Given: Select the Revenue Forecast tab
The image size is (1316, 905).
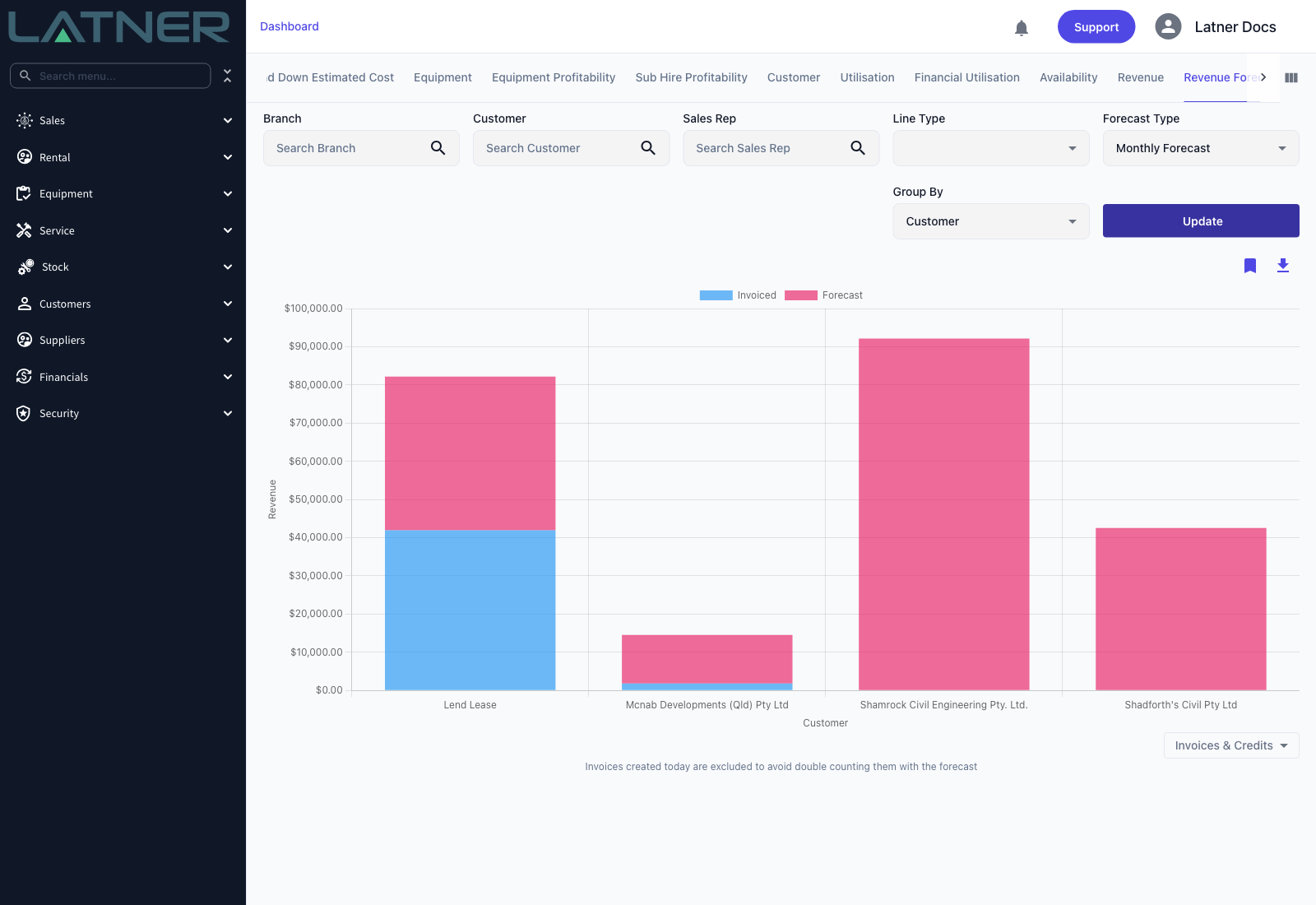Looking at the screenshot, I should [x=1216, y=77].
